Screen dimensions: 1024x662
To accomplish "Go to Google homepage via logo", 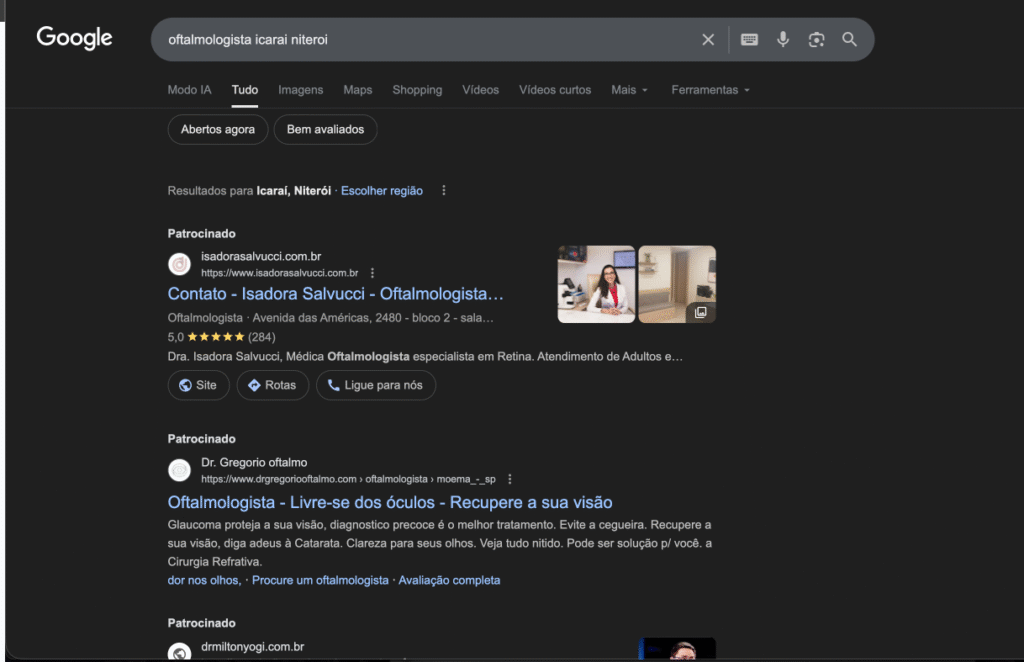I will tap(74, 38).
